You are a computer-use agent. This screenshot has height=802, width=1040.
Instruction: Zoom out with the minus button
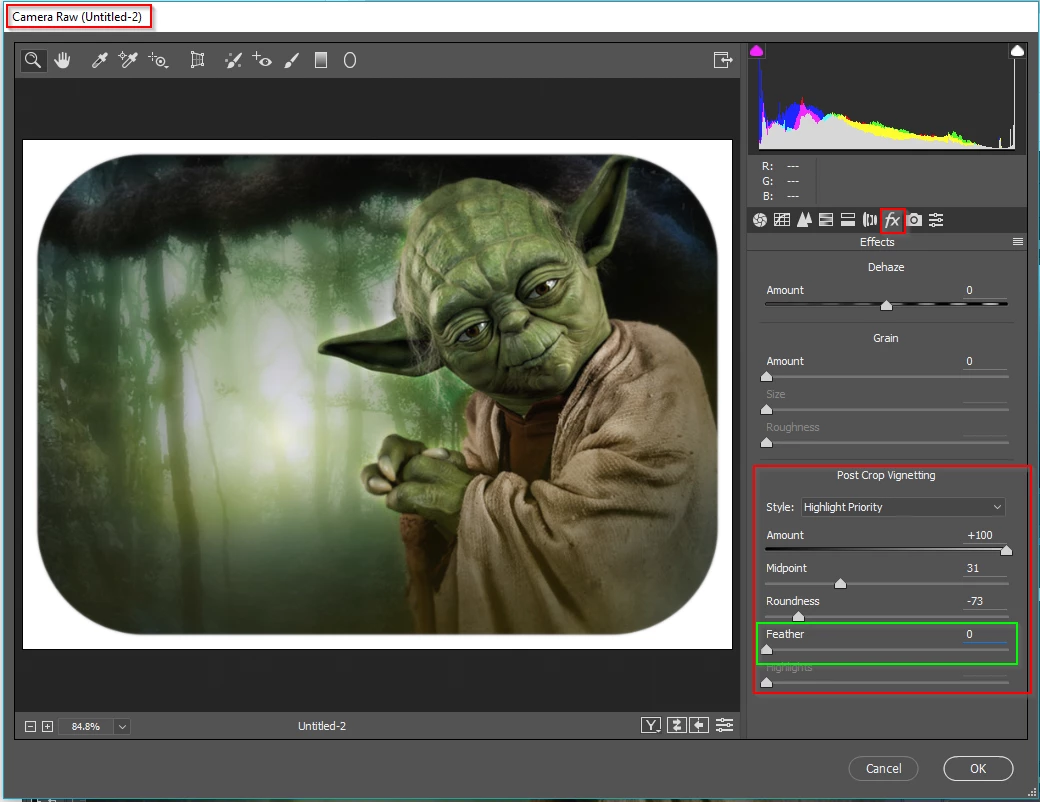[x=31, y=726]
